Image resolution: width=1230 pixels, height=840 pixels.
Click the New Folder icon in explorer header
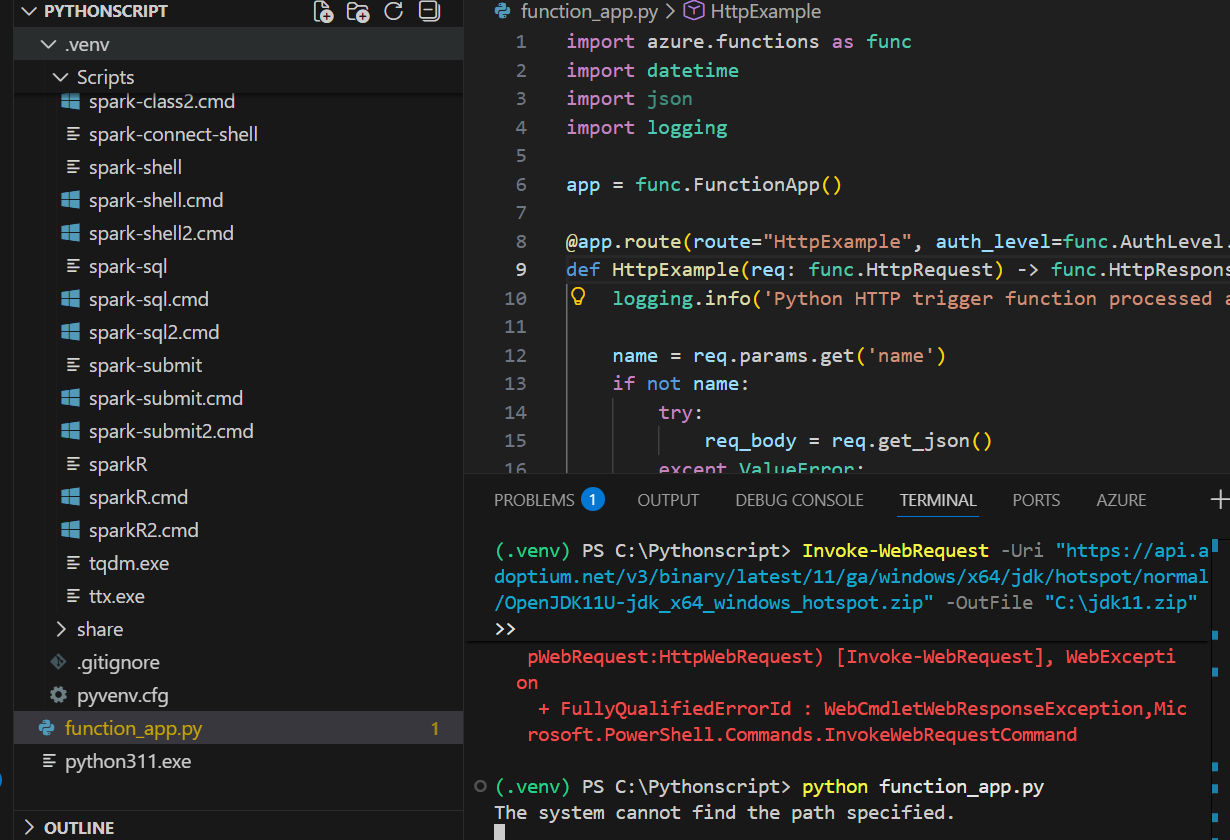[x=358, y=12]
